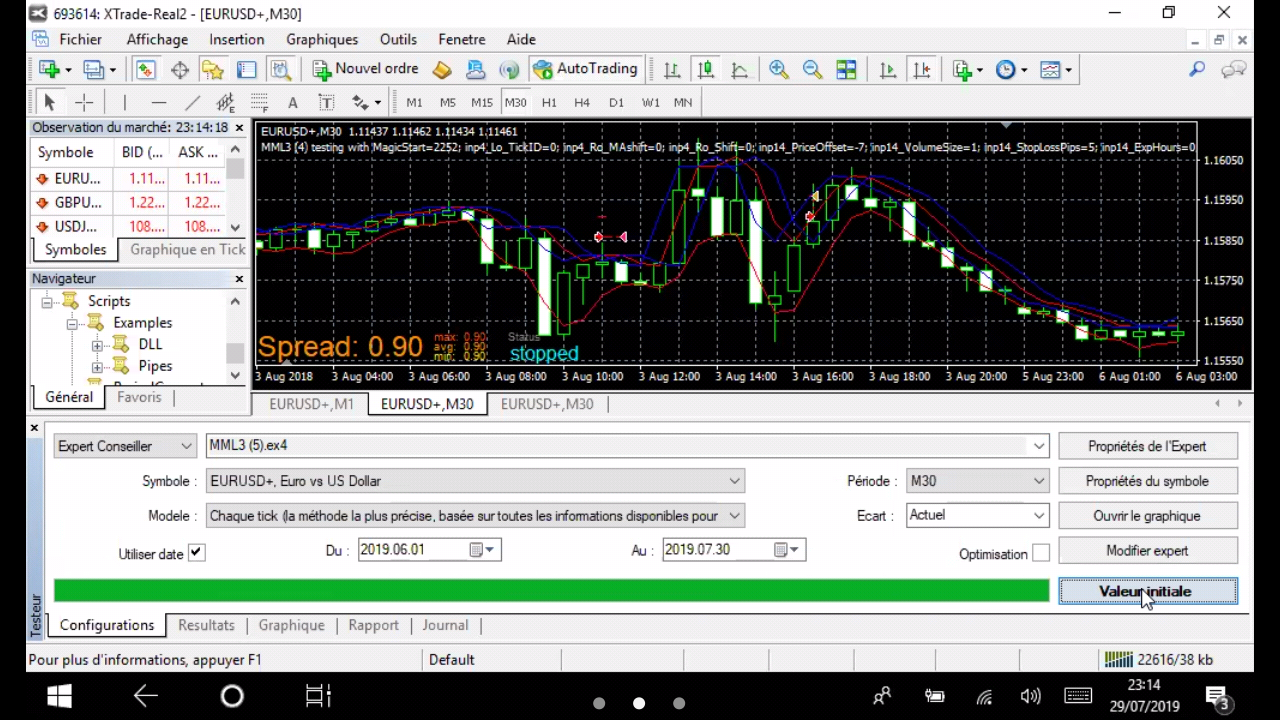The image size is (1280, 720).
Task: Click the Modifier expert button
Action: point(1147,551)
